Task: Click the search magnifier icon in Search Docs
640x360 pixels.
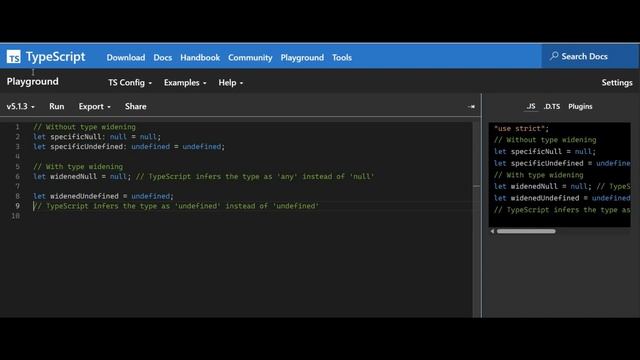Action: [553, 56]
